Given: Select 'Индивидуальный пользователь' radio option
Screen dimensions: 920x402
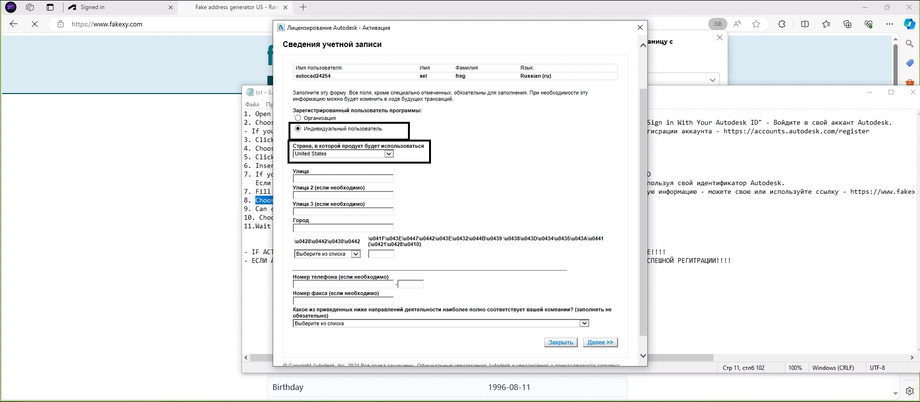Looking at the screenshot, I should pyautogui.click(x=297, y=129).
